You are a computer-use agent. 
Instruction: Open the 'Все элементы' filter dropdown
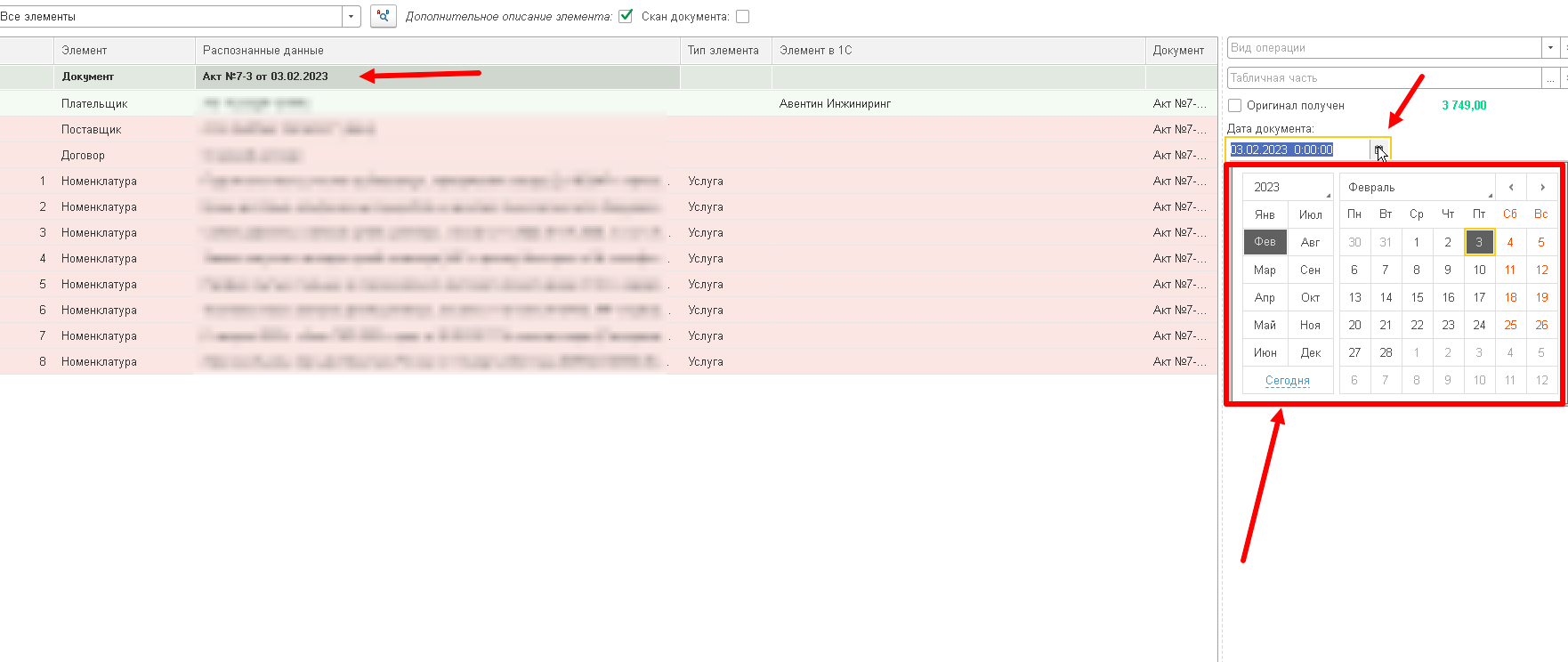(352, 16)
